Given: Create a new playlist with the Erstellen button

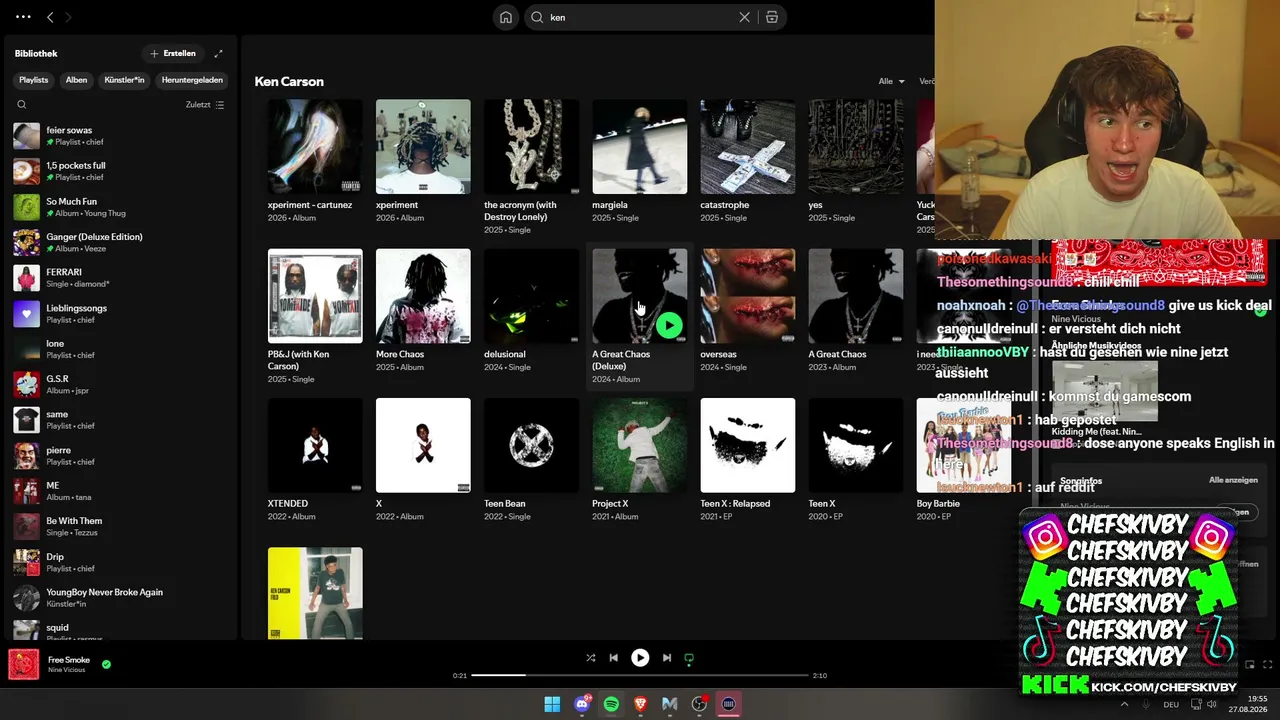Looking at the screenshot, I should (x=172, y=53).
